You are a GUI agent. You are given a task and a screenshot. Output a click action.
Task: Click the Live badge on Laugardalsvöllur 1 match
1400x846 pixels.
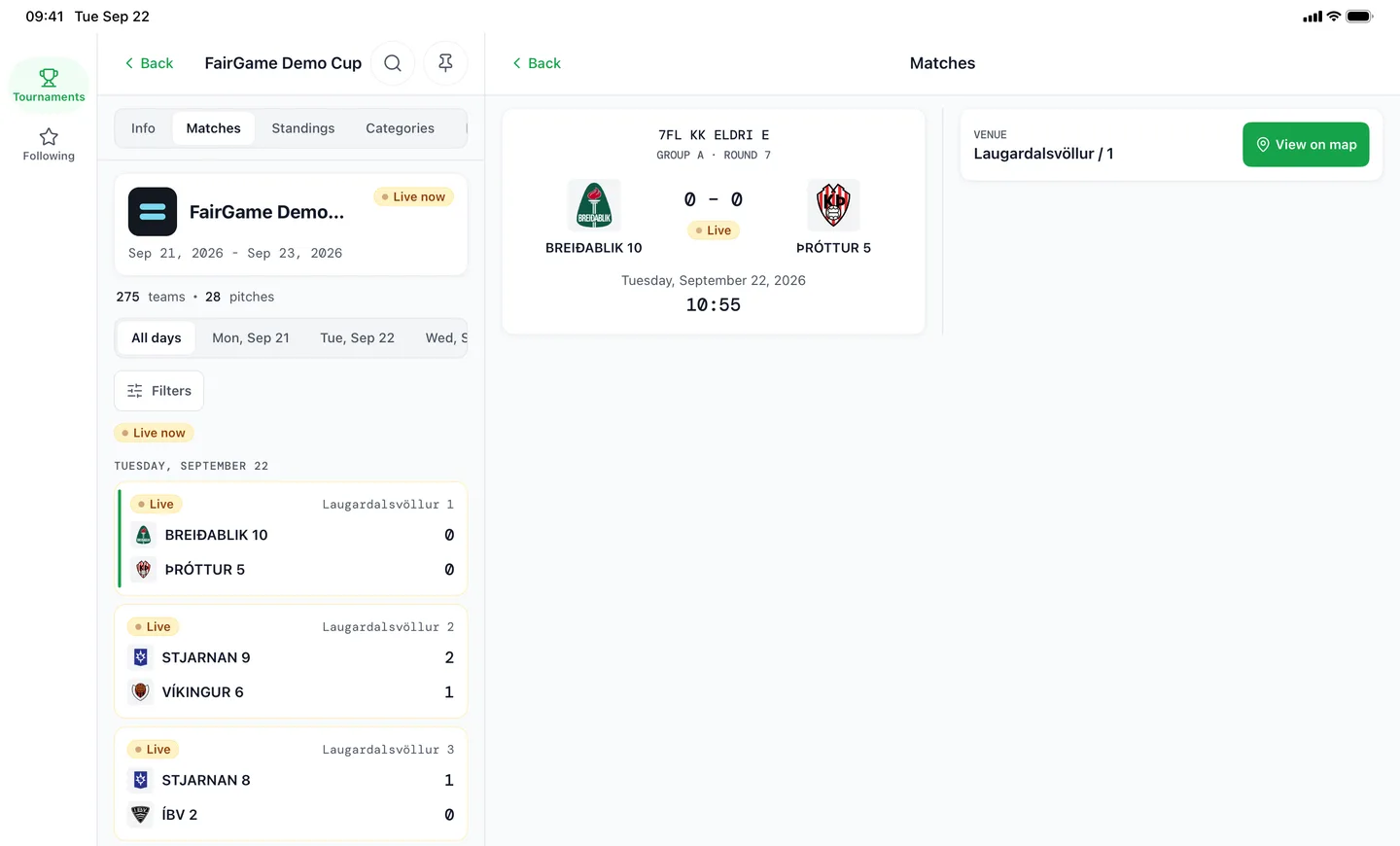(x=156, y=505)
